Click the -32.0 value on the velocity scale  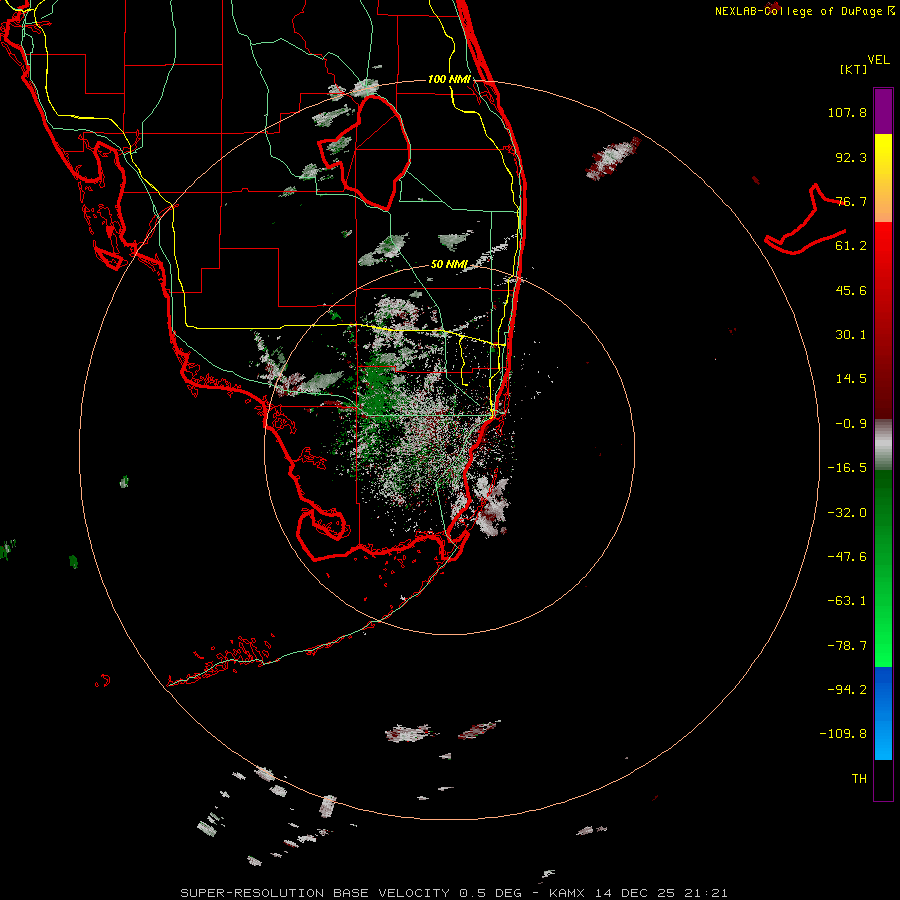[847, 513]
